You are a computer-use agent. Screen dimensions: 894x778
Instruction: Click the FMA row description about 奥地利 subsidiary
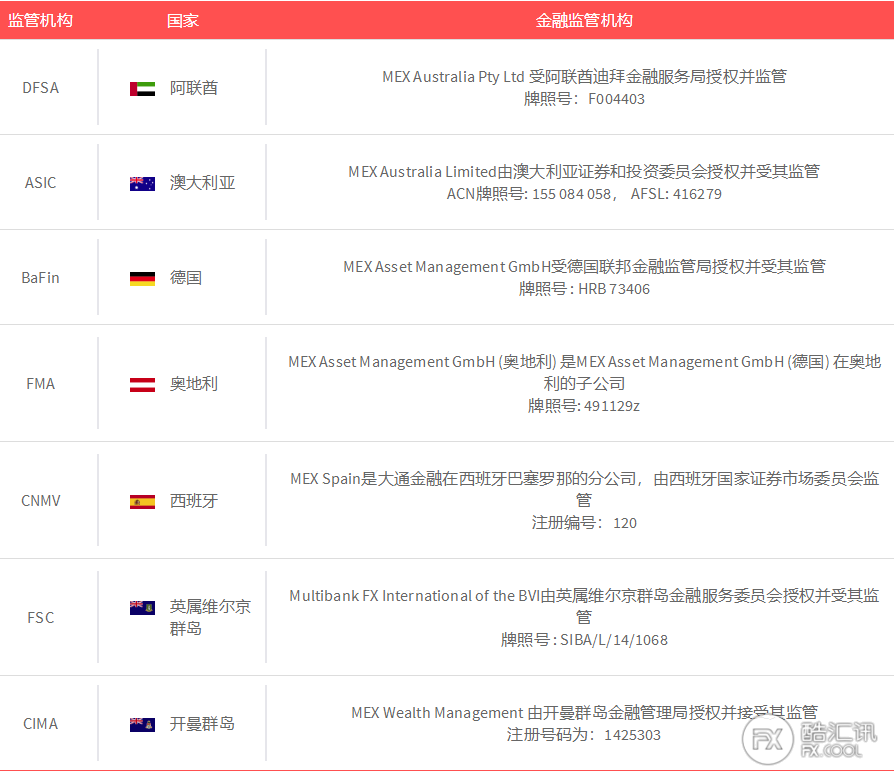(584, 373)
